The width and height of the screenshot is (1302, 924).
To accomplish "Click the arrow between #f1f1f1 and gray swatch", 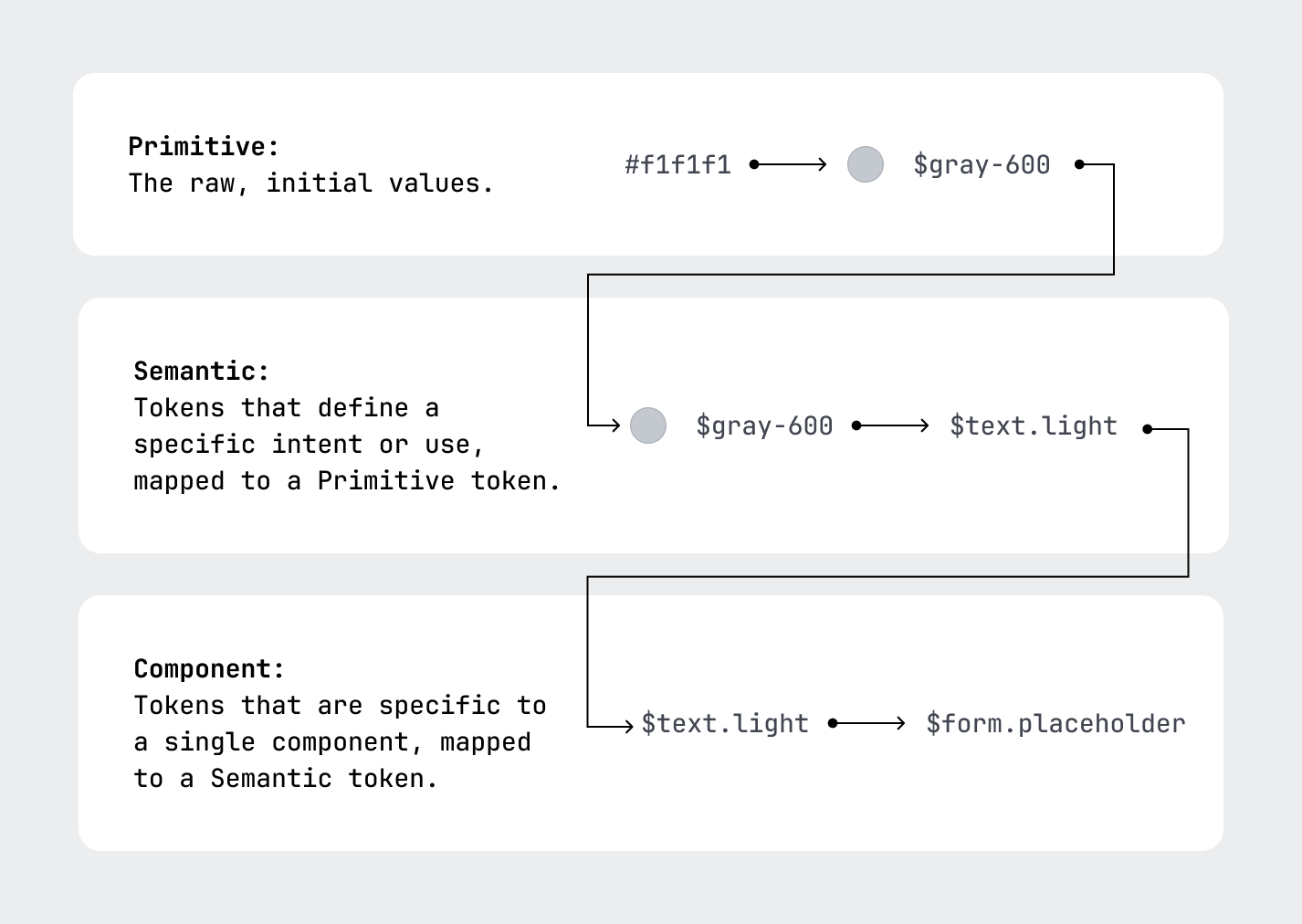I will tap(789, 164).
